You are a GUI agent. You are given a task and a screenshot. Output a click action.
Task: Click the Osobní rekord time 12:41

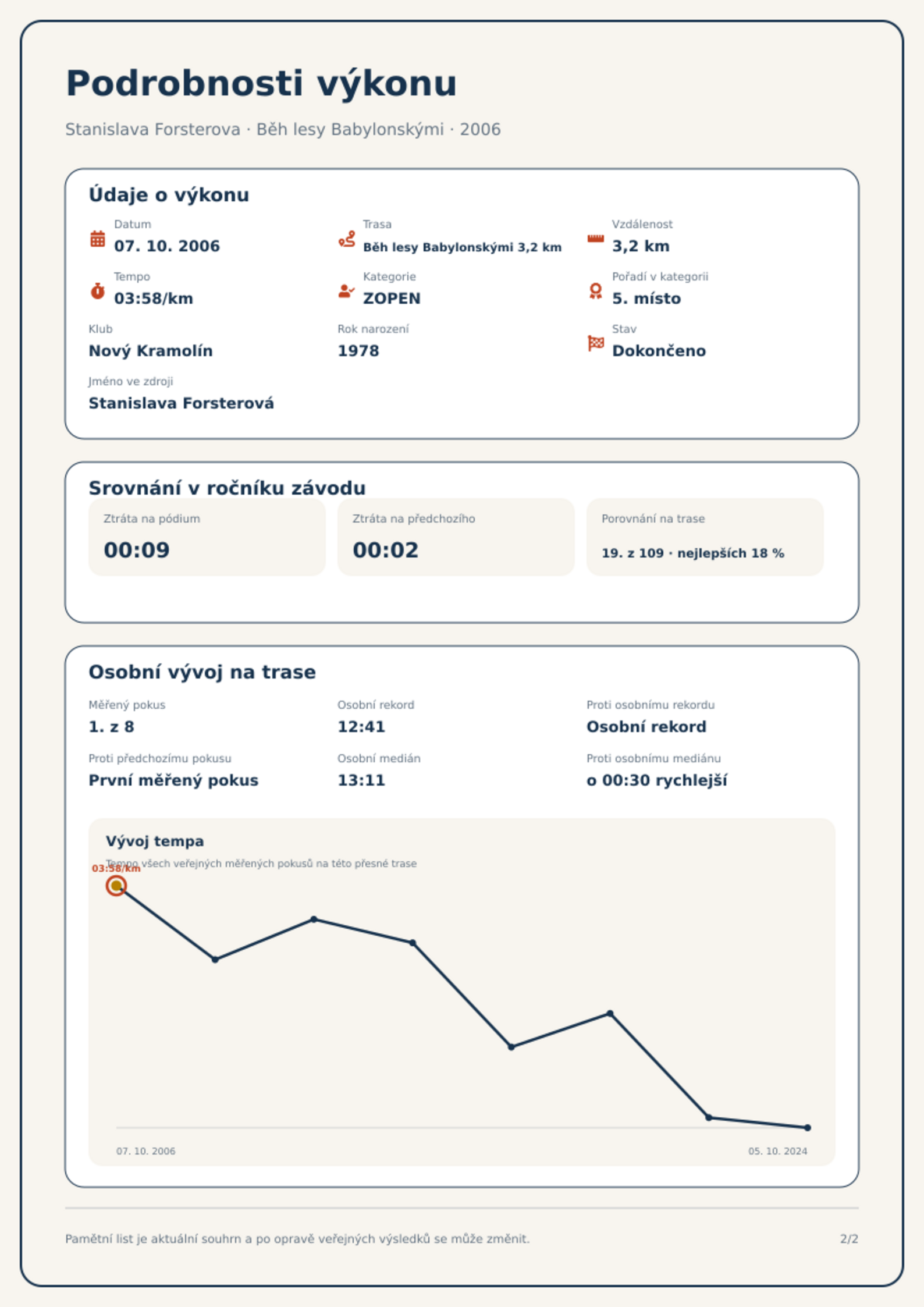(x=361, y=727)
